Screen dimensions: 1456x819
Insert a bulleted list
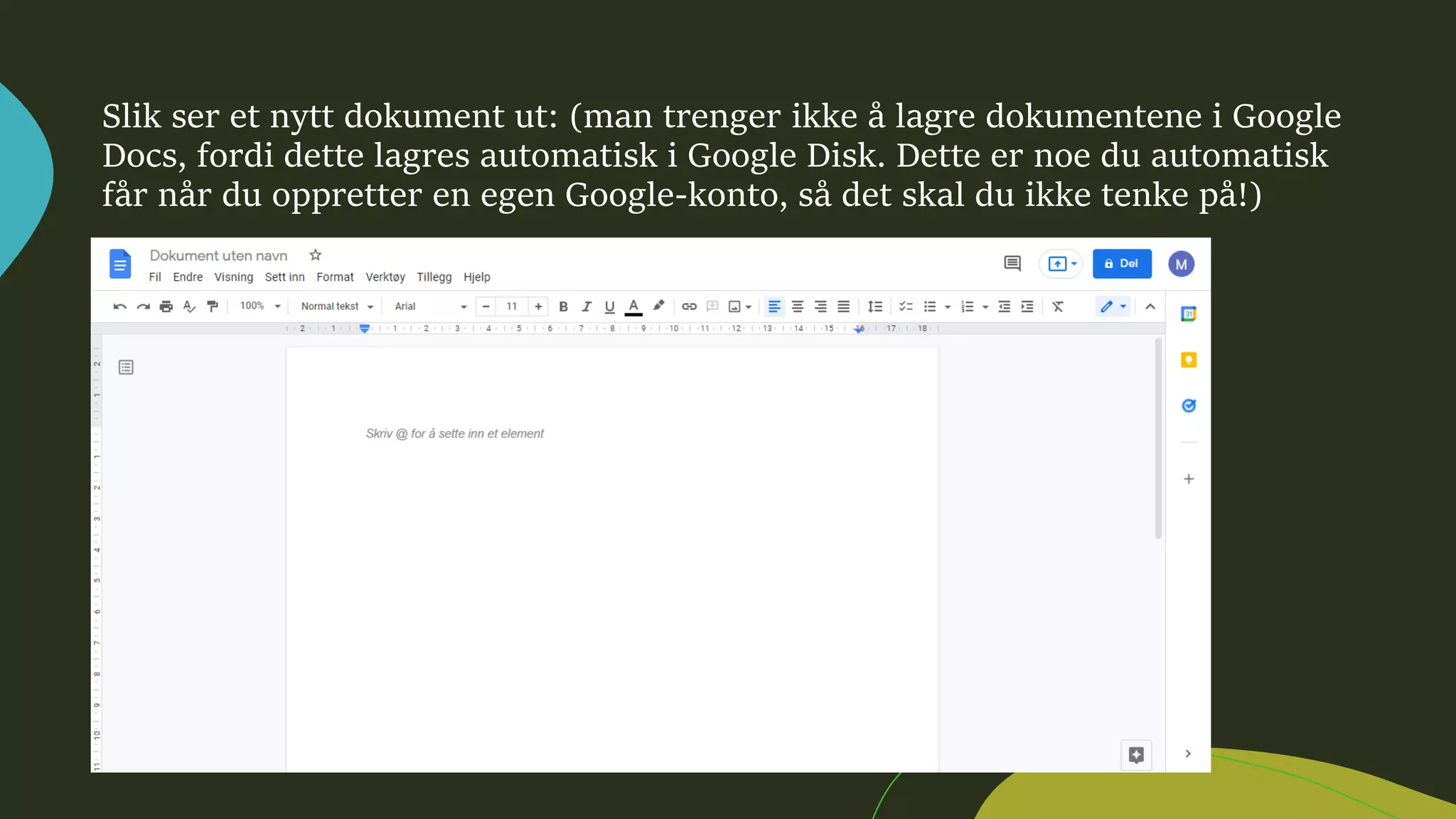tap(930, 306)
